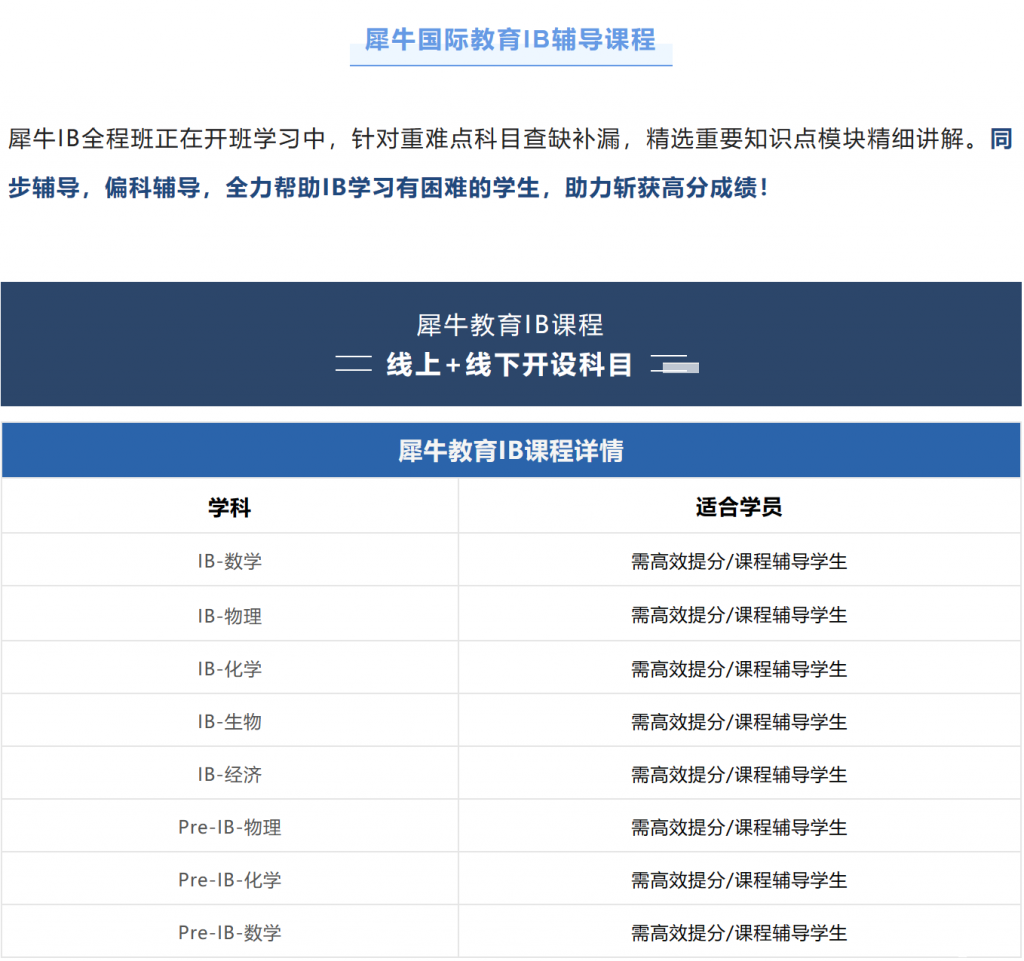Click the 适合学员 column header
1024x961 pixels.
coord(739,507)
